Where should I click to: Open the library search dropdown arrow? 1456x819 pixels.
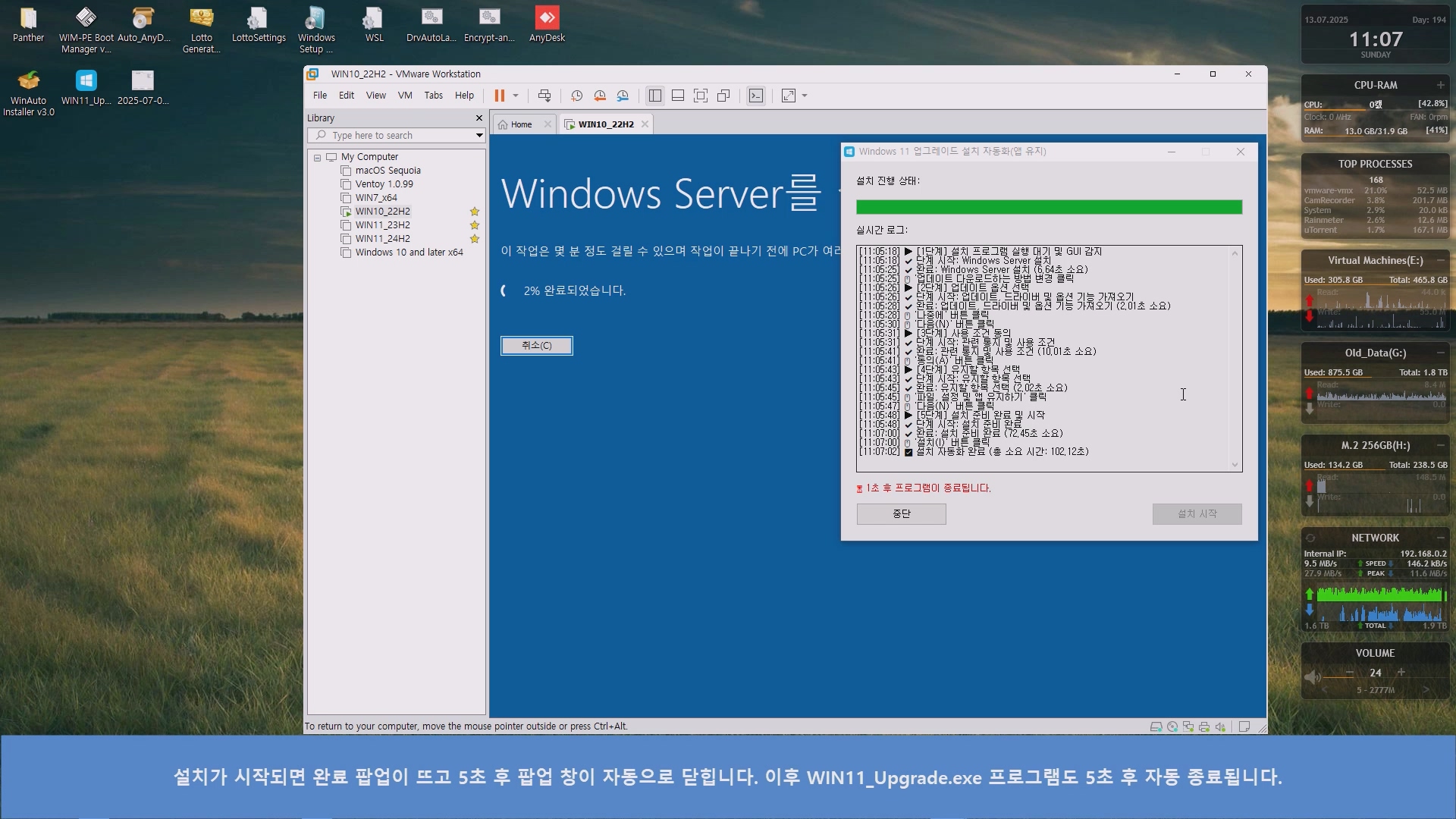(x=479, y=136)
